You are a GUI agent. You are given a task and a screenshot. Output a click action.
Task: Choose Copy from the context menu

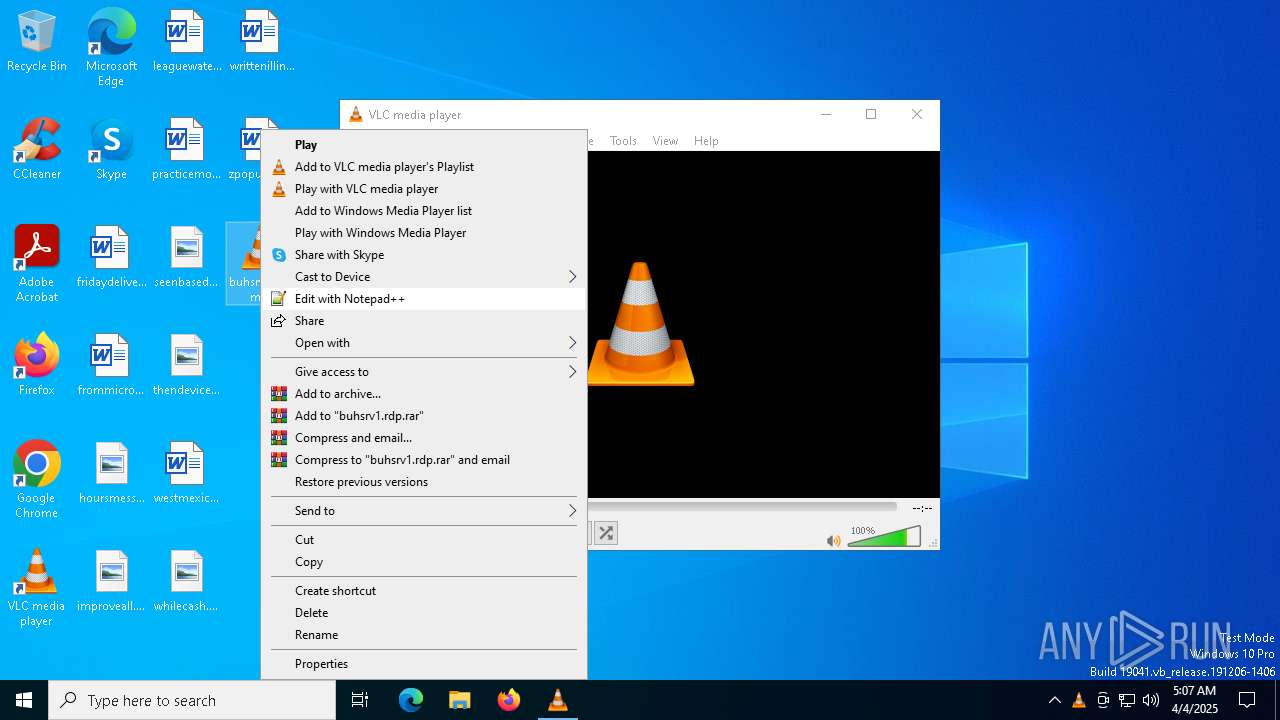pyautogui.click(x=424, y=562)
